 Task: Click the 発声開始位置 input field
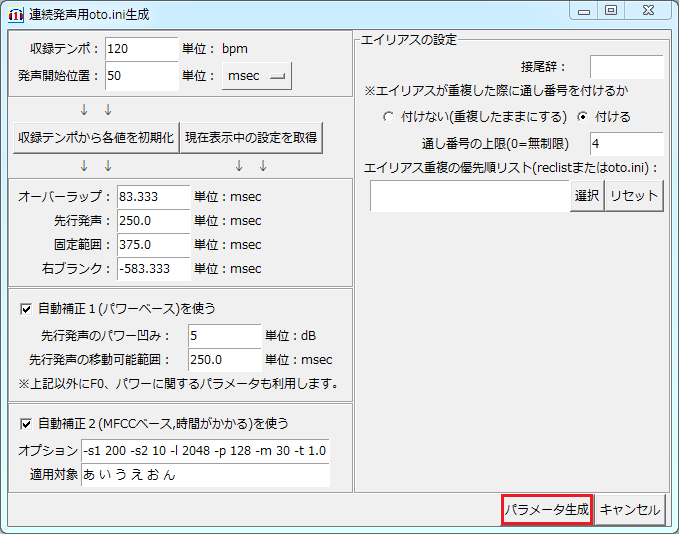click(142, 76)
